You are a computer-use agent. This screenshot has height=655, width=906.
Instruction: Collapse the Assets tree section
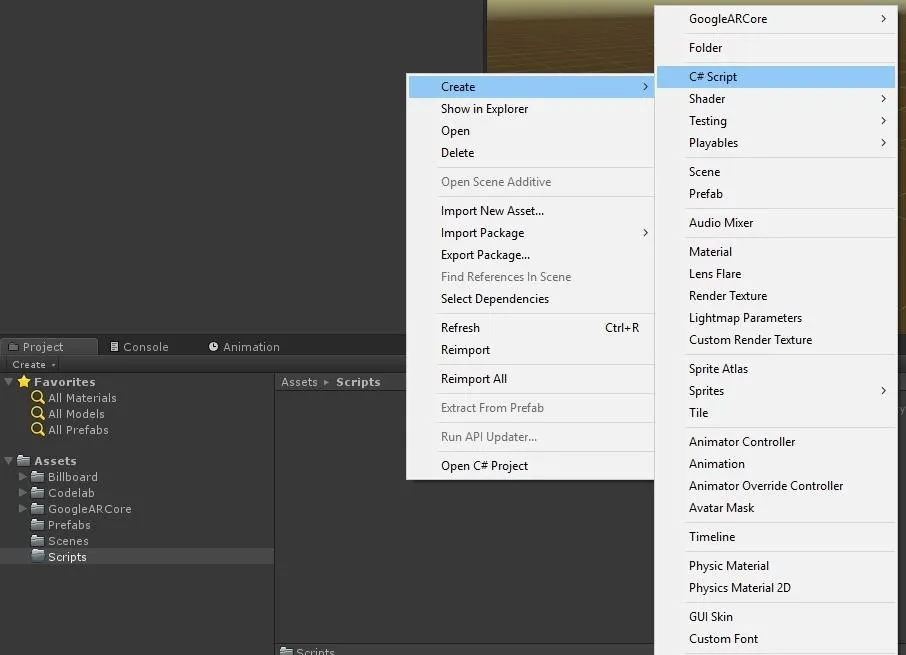click(x=9, y=460)
